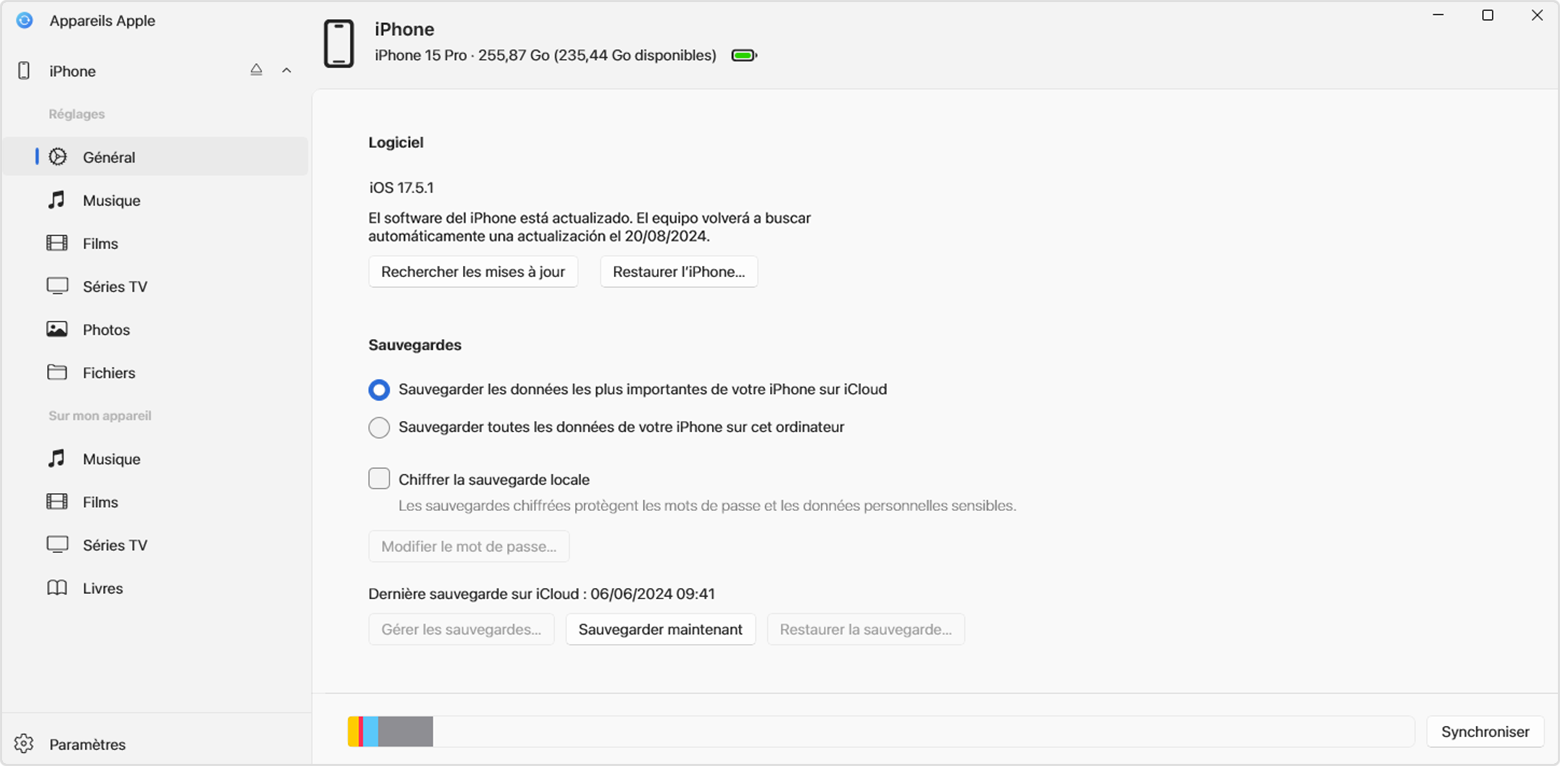Open Musique under Réglages

click(x=155, y=200)
